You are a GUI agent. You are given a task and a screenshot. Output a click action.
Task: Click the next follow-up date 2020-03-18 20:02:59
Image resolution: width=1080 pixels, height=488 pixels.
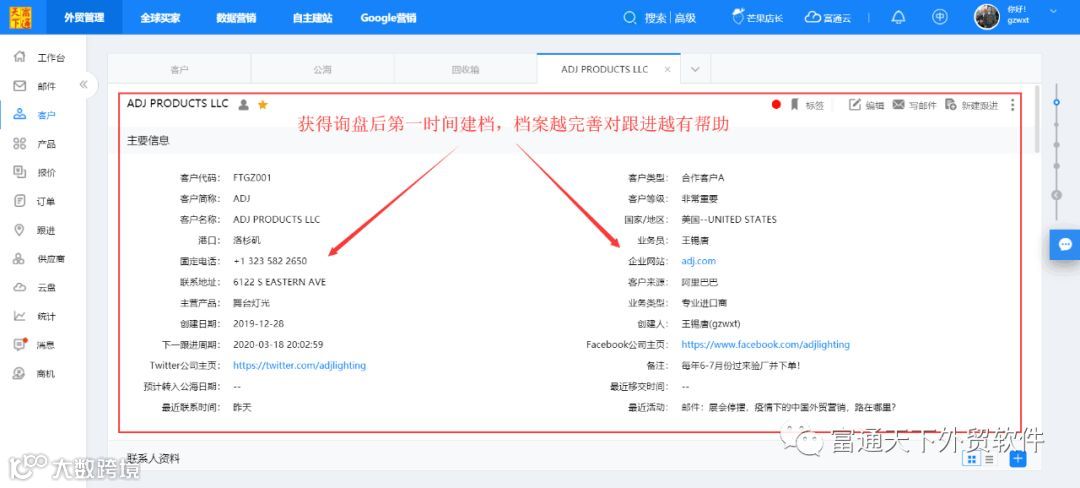click(278, 344)
